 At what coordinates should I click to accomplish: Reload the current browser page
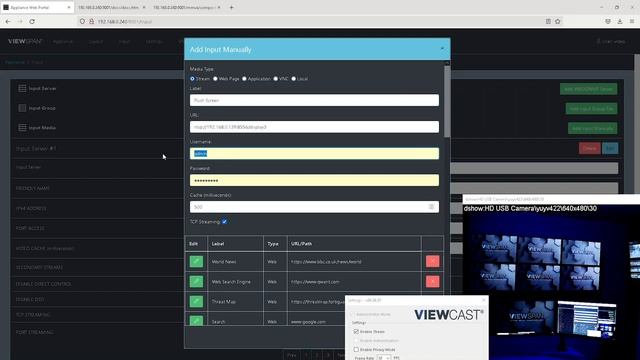(32, 21)
